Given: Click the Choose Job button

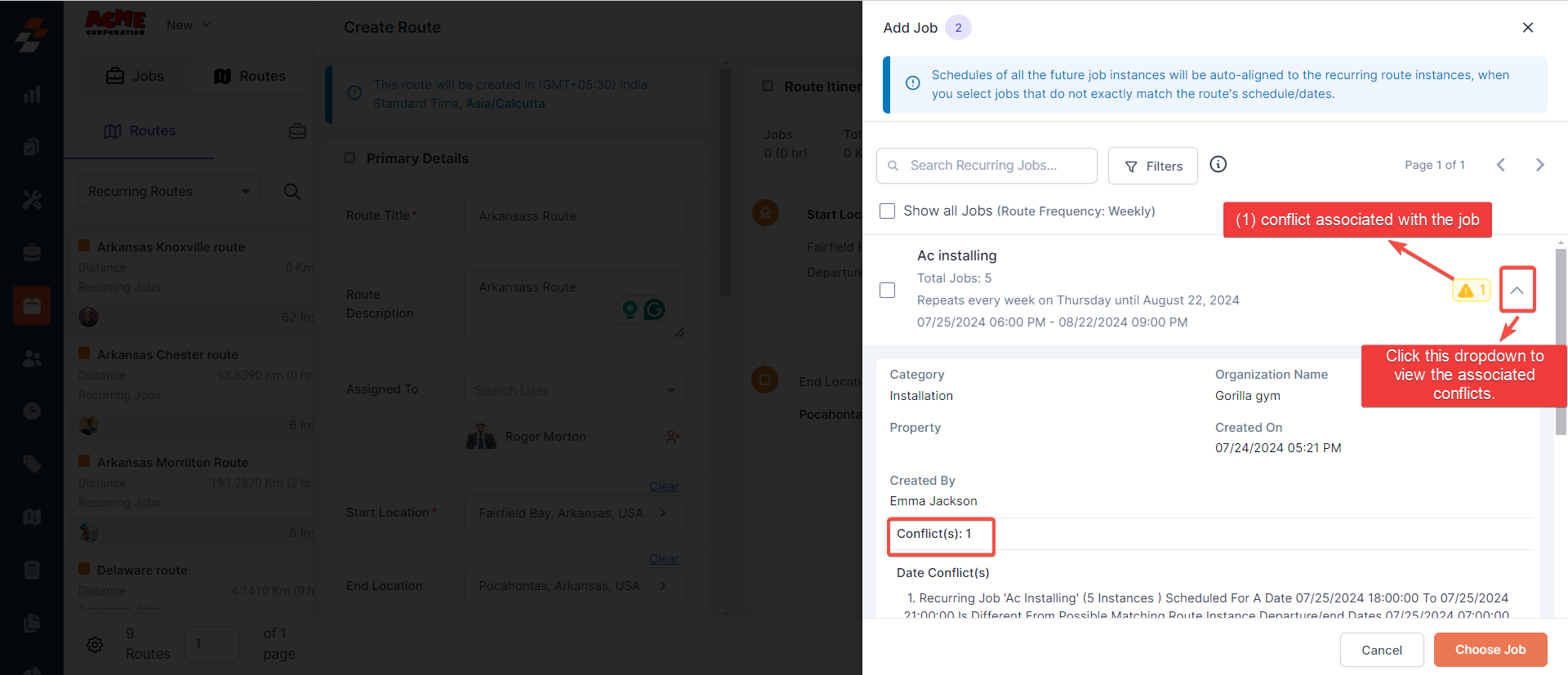Looking at the screenshot, I should 1490,650.
